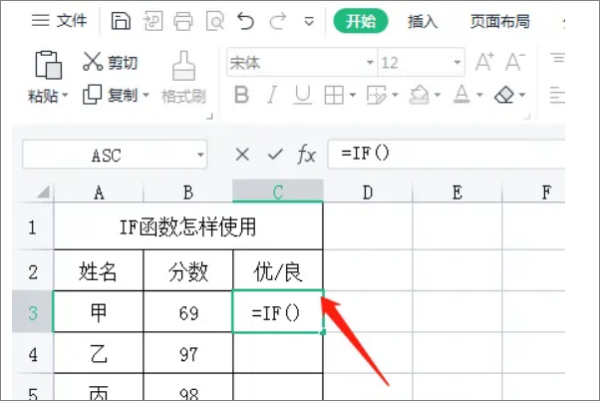
Task: Click the 姓名 header cell
Action: [x=99, y=271]
